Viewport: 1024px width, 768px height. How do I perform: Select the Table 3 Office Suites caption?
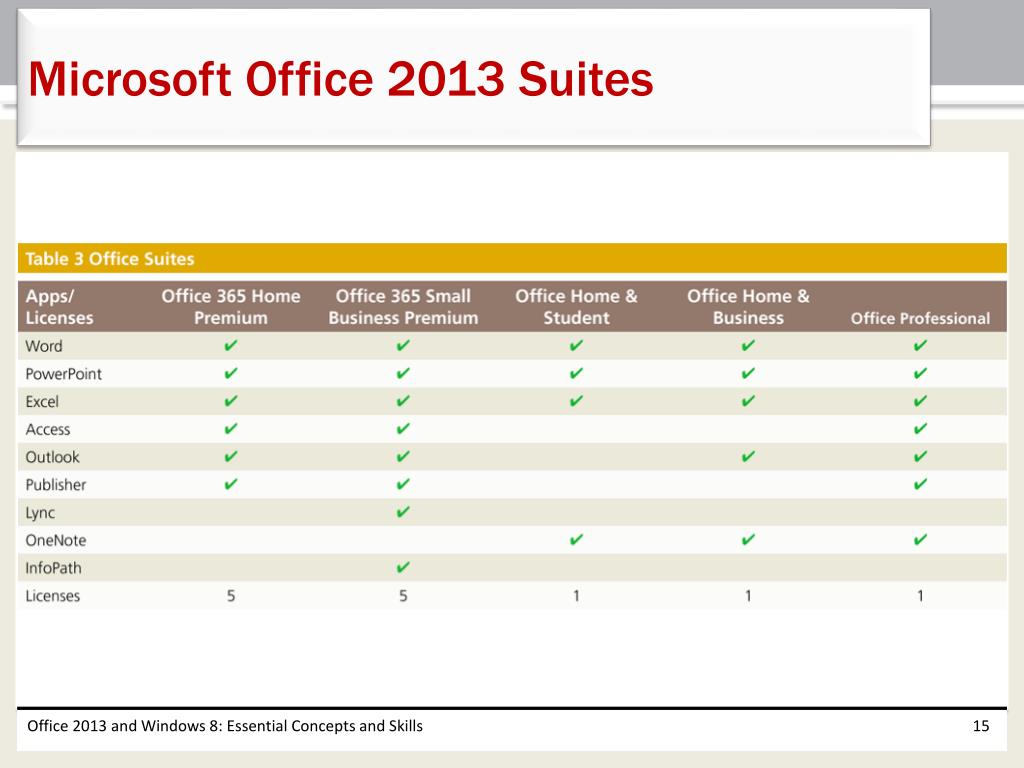(x=110, y=259)
